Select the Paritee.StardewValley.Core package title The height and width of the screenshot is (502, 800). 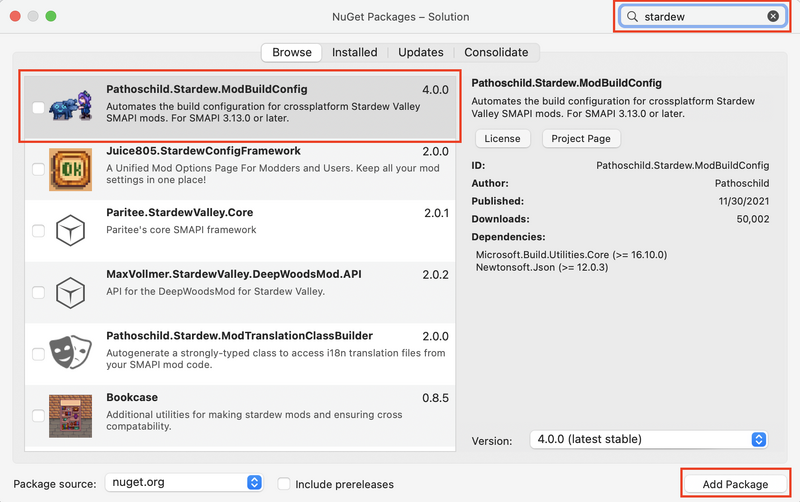pyautogui.click(x=180, y=212)
